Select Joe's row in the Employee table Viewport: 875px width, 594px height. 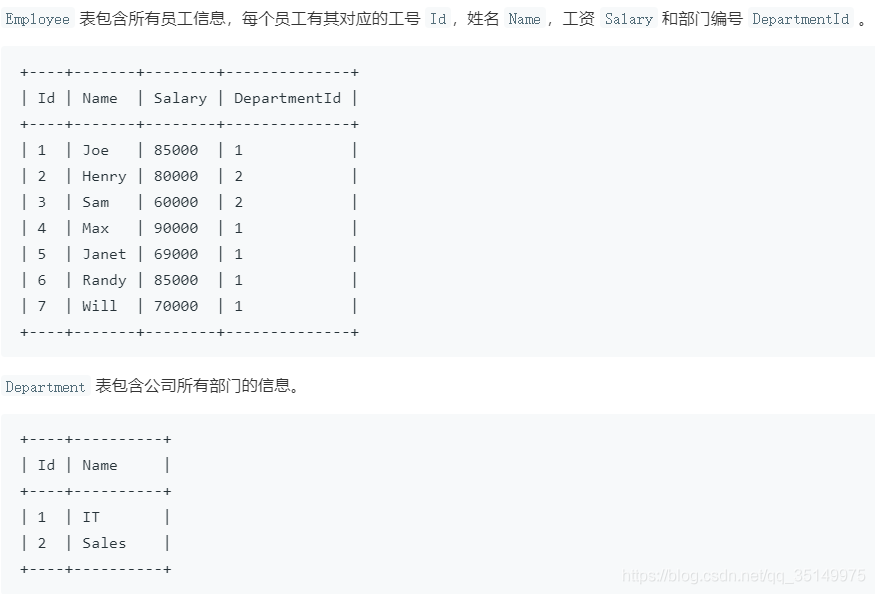click(x=96, y=149)
